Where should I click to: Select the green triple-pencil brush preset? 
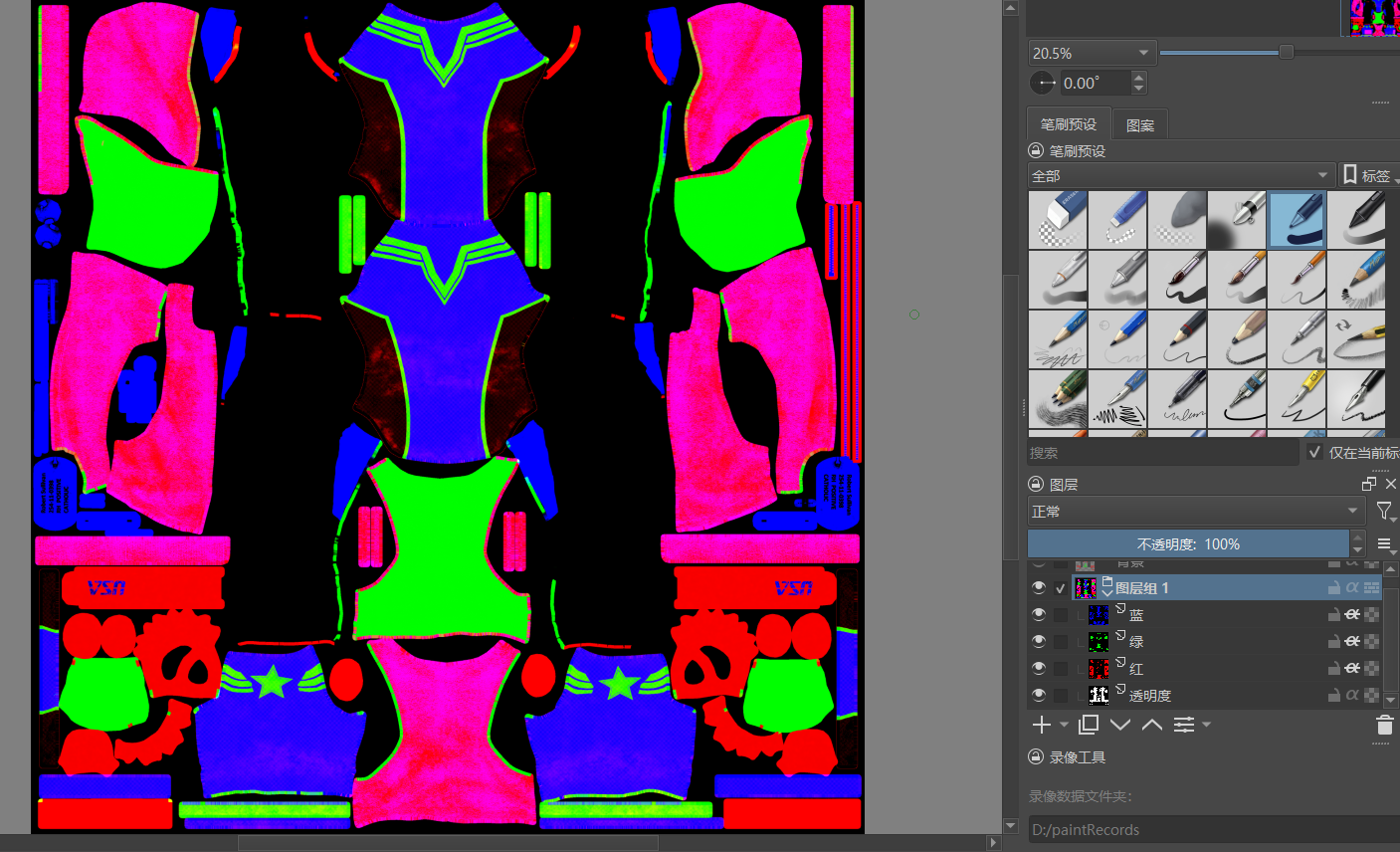coord(1058,399)
